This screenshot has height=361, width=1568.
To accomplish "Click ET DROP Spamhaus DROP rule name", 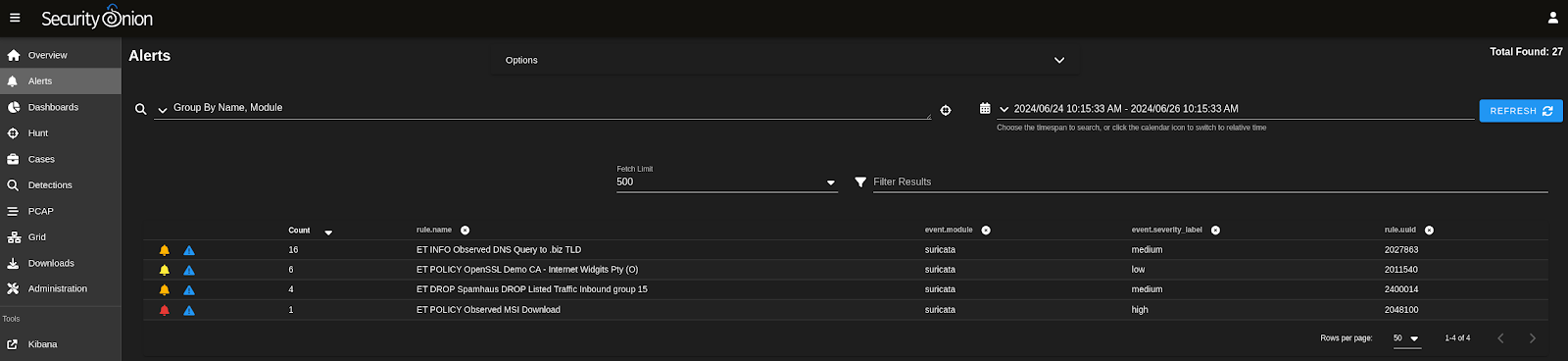I will click(532, 289).
